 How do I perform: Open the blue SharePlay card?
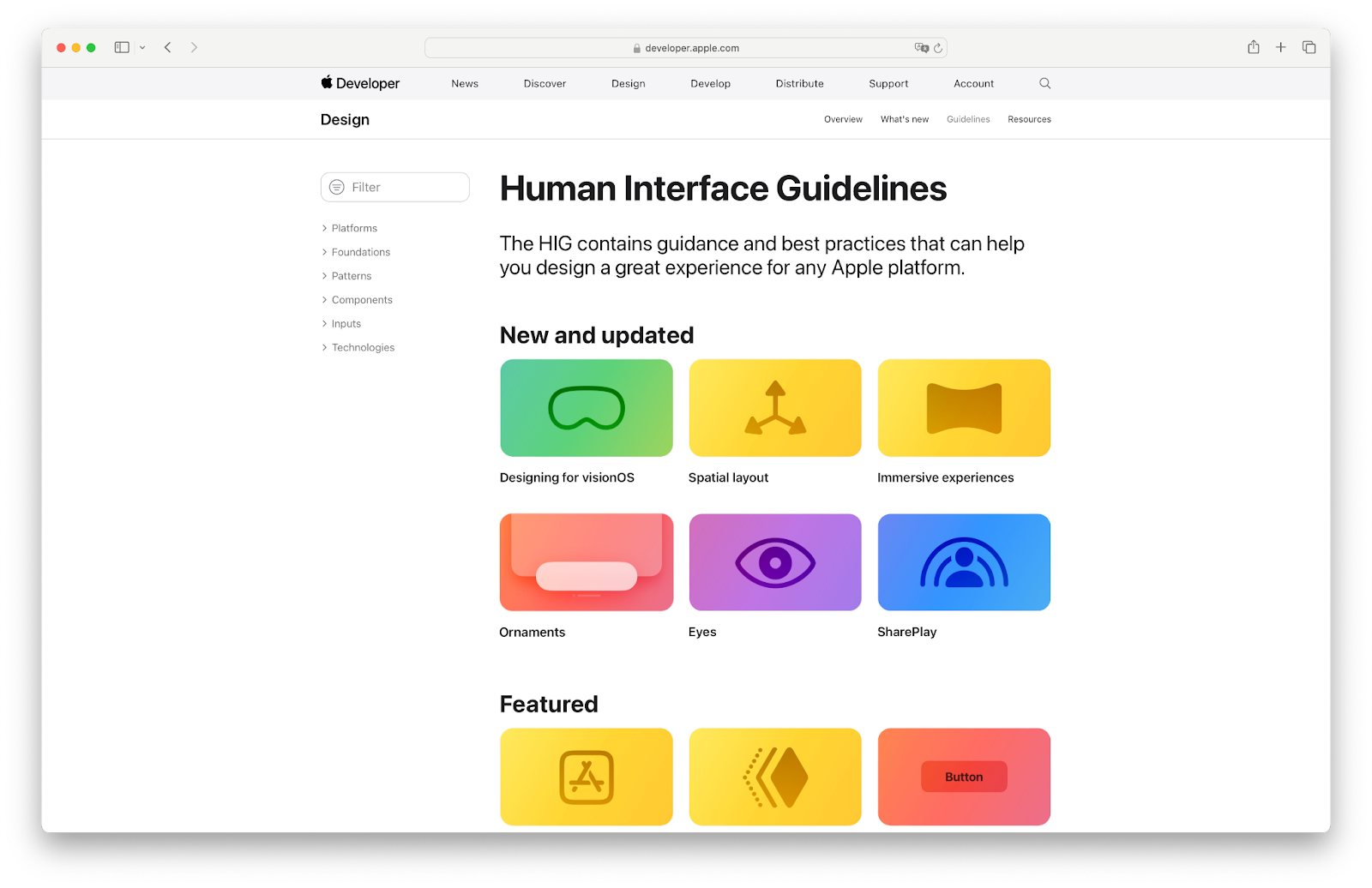point(964,562)
